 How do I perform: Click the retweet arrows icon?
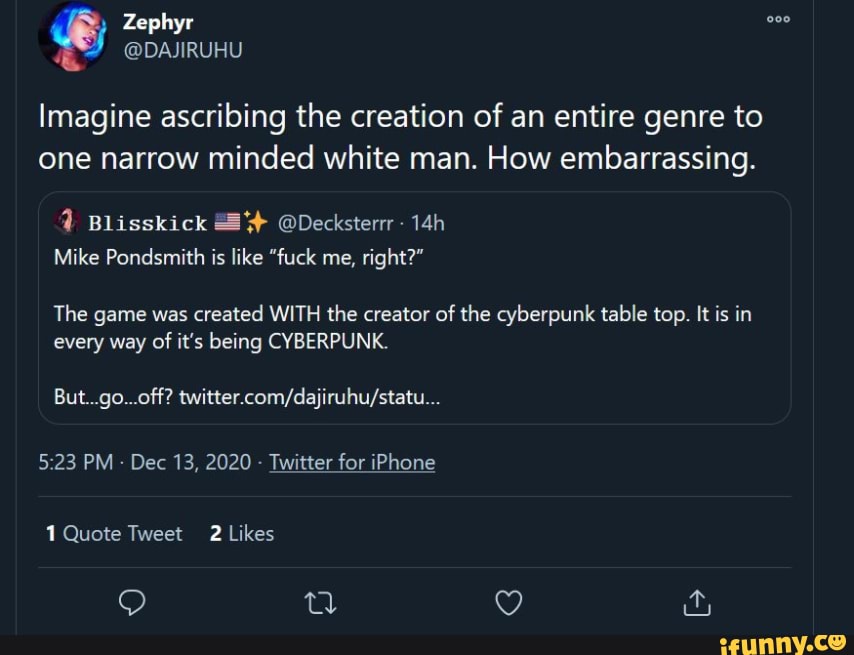click(x=320, y=602)
